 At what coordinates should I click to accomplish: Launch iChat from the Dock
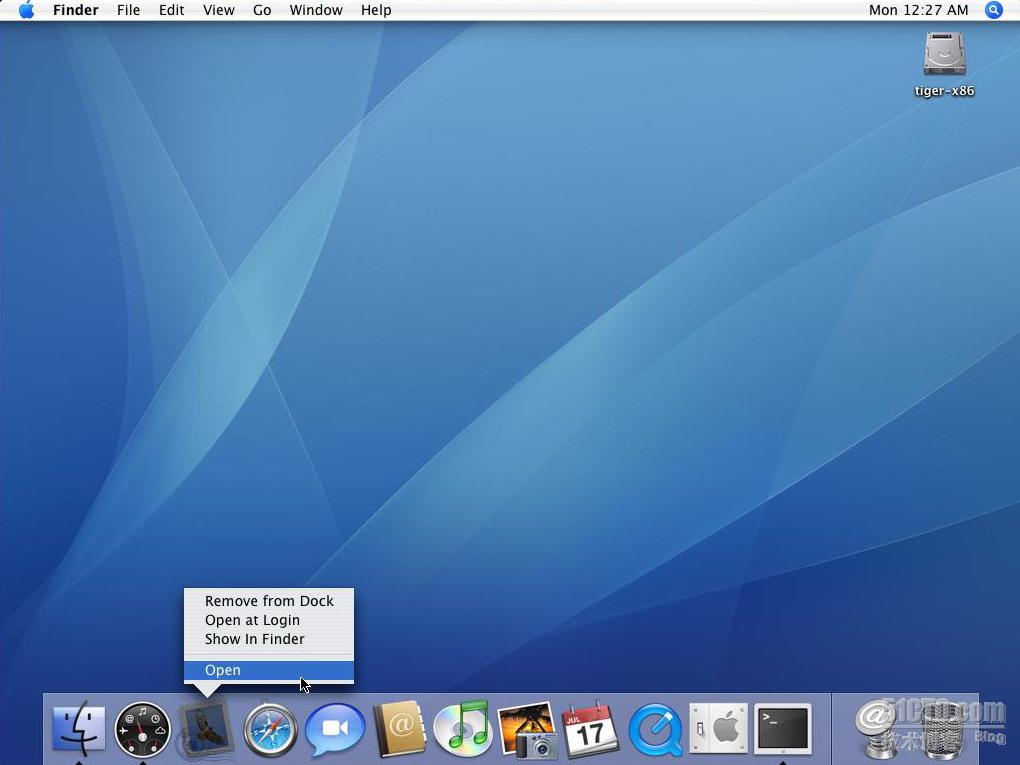pyautogui.click(x=334, y=730)
